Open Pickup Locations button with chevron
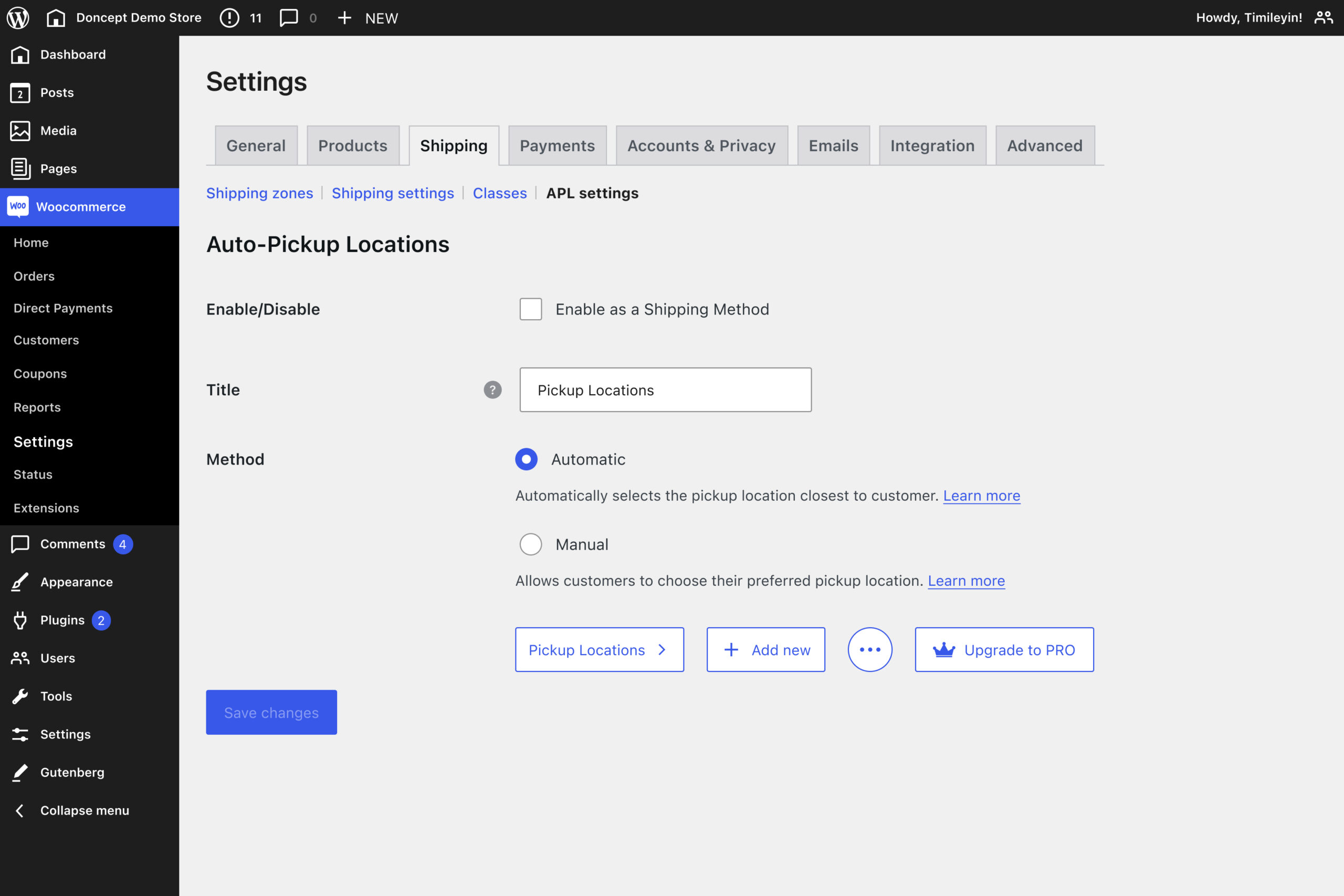Viewport: 1344px width, 896px height. pyautogui.click(x=599, y=650)
